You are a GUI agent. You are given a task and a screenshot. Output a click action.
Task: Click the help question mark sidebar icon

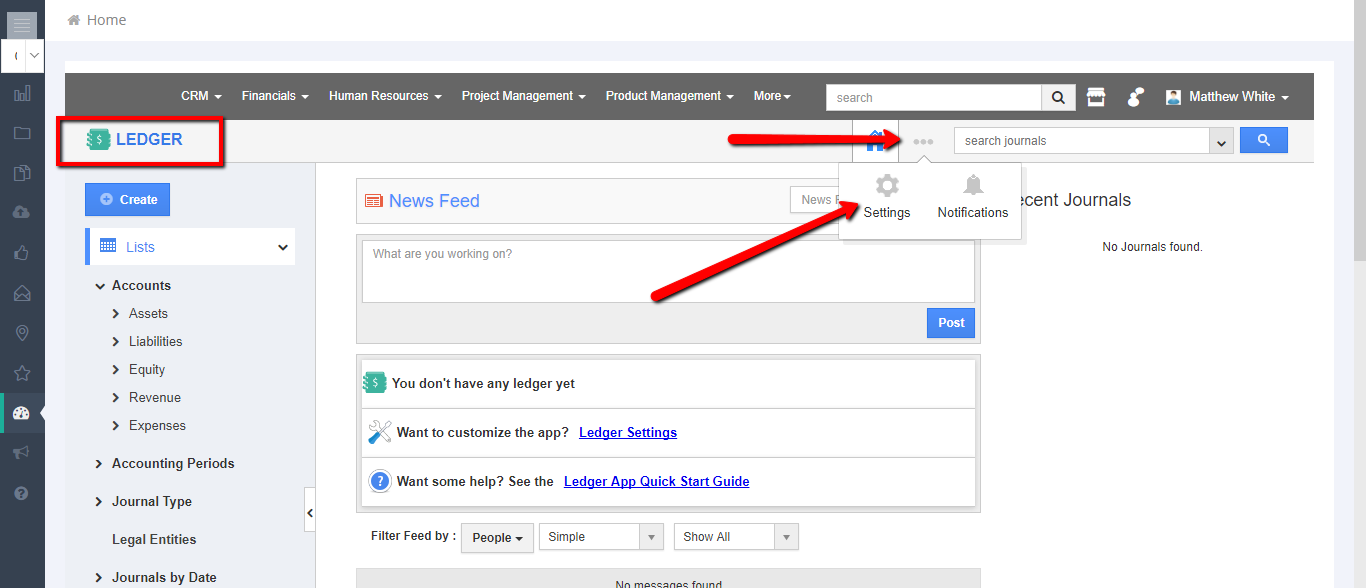point(22,493)
